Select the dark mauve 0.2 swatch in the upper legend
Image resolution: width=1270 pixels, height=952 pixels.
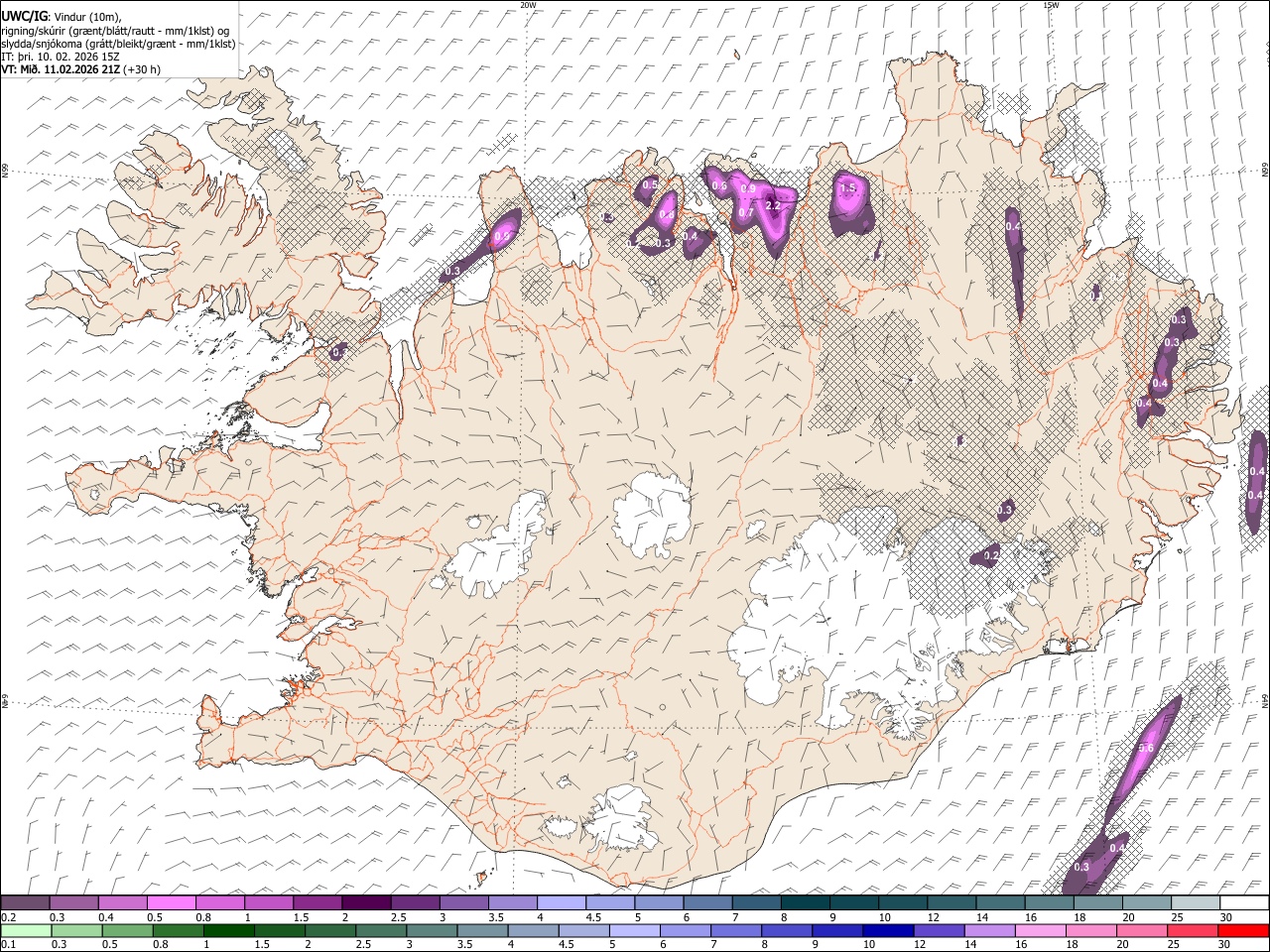tap(25, 903)
